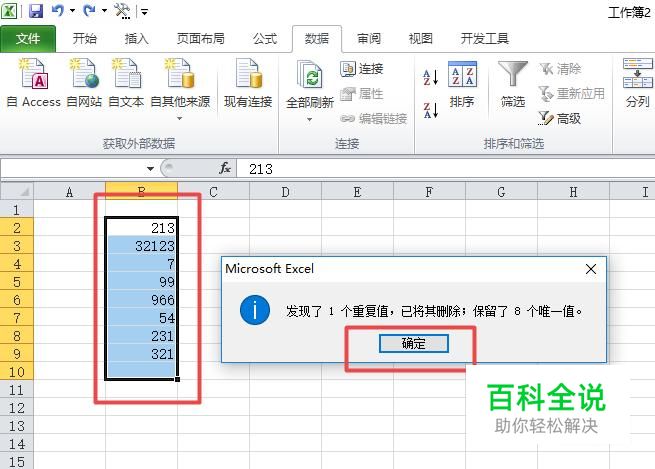Click cell containing 32123
655x469 pixels.
(142, 246)
